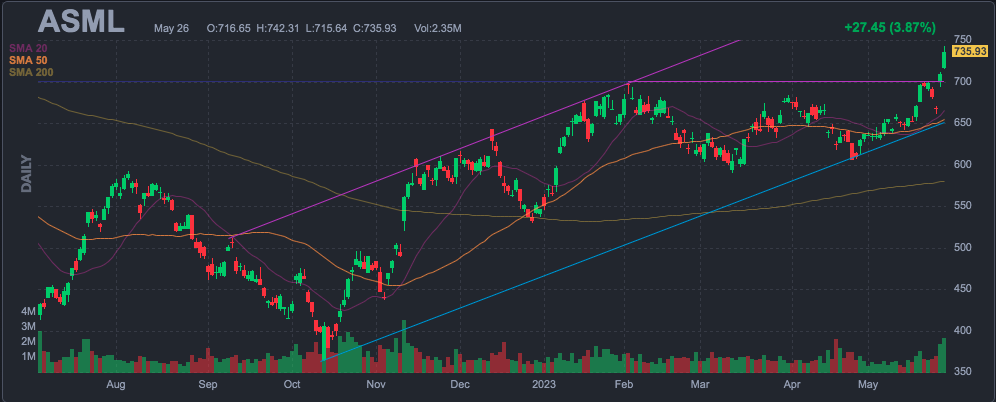Click the DAILY timeframe label
This screenshot has width=996, height=402.
27,173
